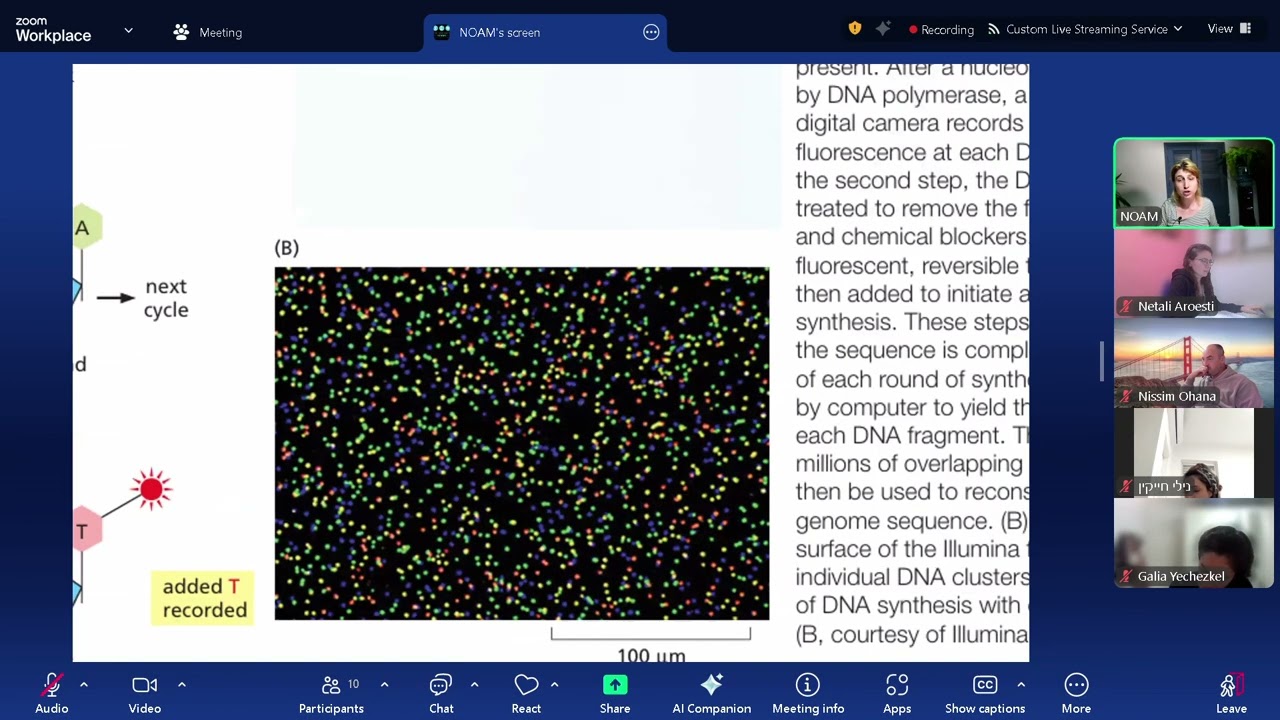Screen dimensions: 1280x720
Task: Expand audio options arrow beside Audio
Action: click(84, 685)
